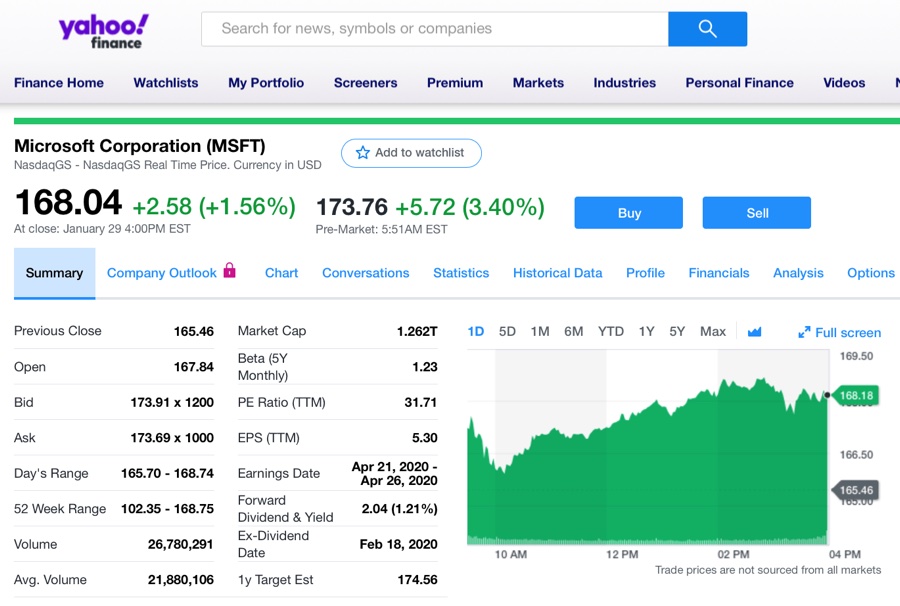This screenshot has width=900, height=606.
Task: Select the 5D chart range
Action: [507, 332]
